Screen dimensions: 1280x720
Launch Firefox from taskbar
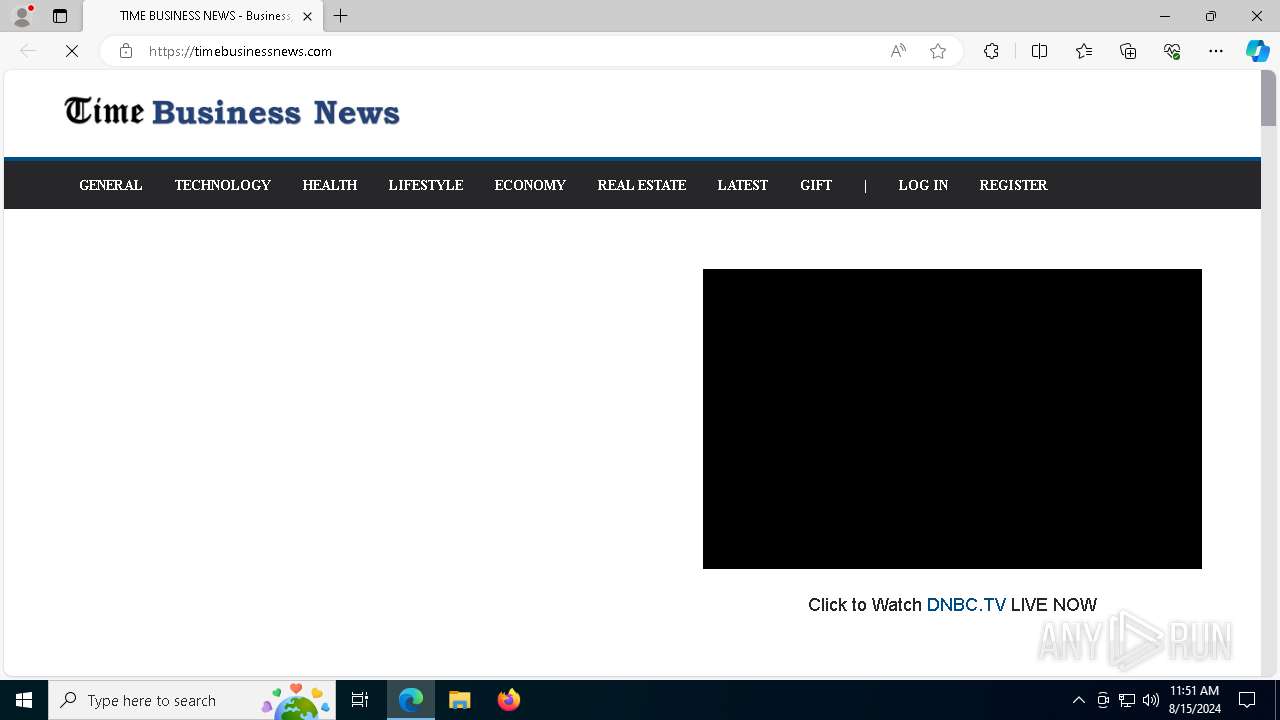pos(509,700)
